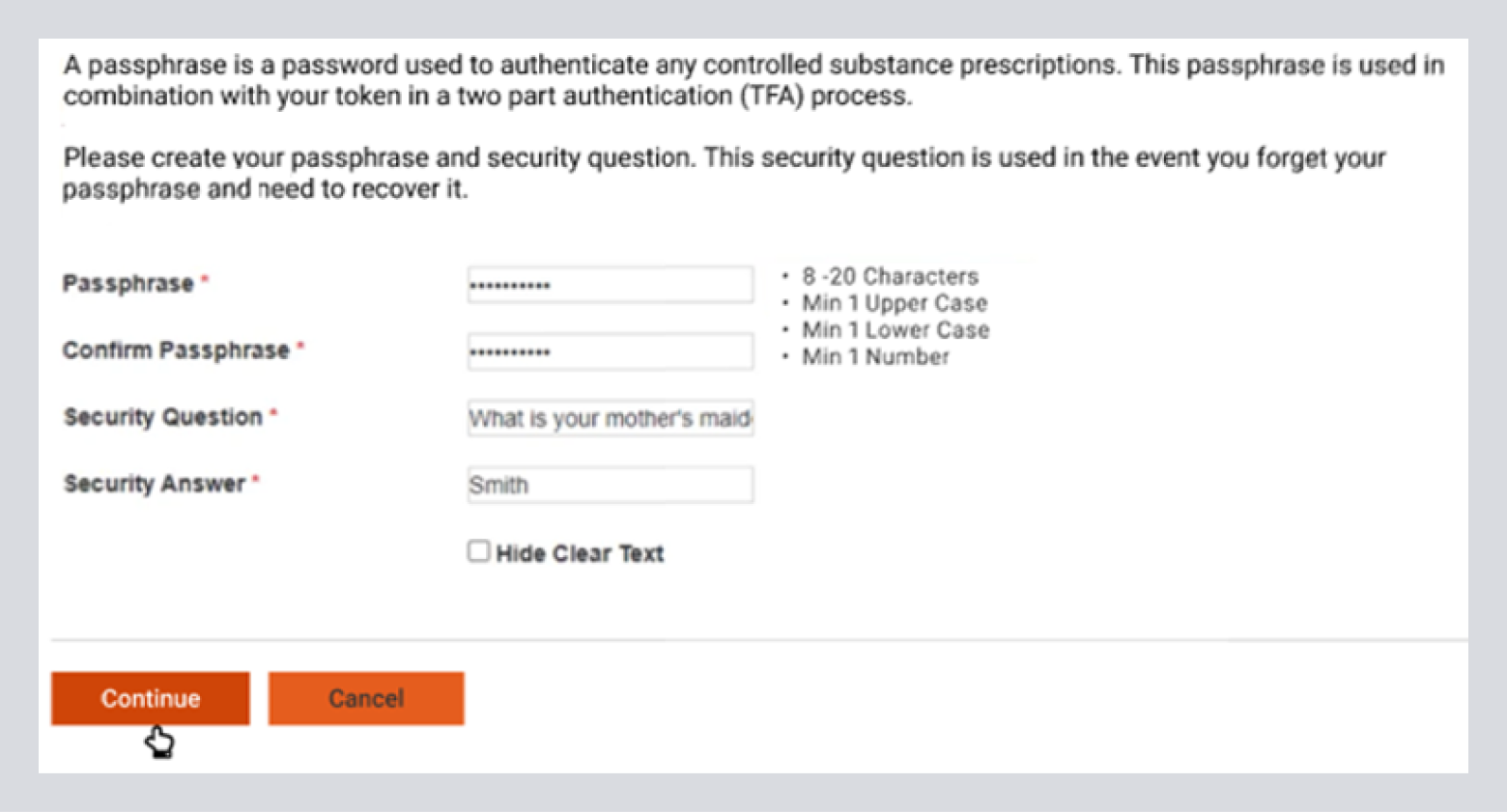Click the red asterisk next to Confirm Passphrase
Viewport: 1507px width, 812px height.
300,347
